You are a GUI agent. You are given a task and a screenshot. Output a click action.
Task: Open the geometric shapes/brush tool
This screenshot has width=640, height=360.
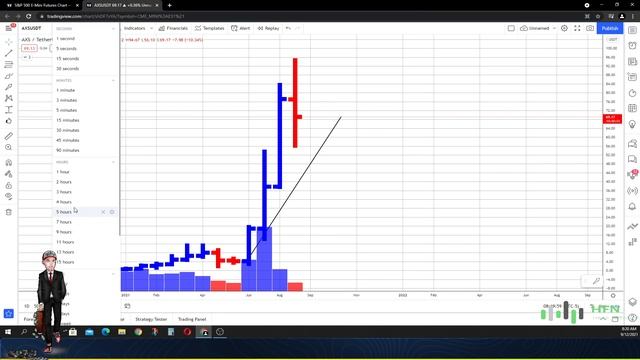click(x=9, y=76)
